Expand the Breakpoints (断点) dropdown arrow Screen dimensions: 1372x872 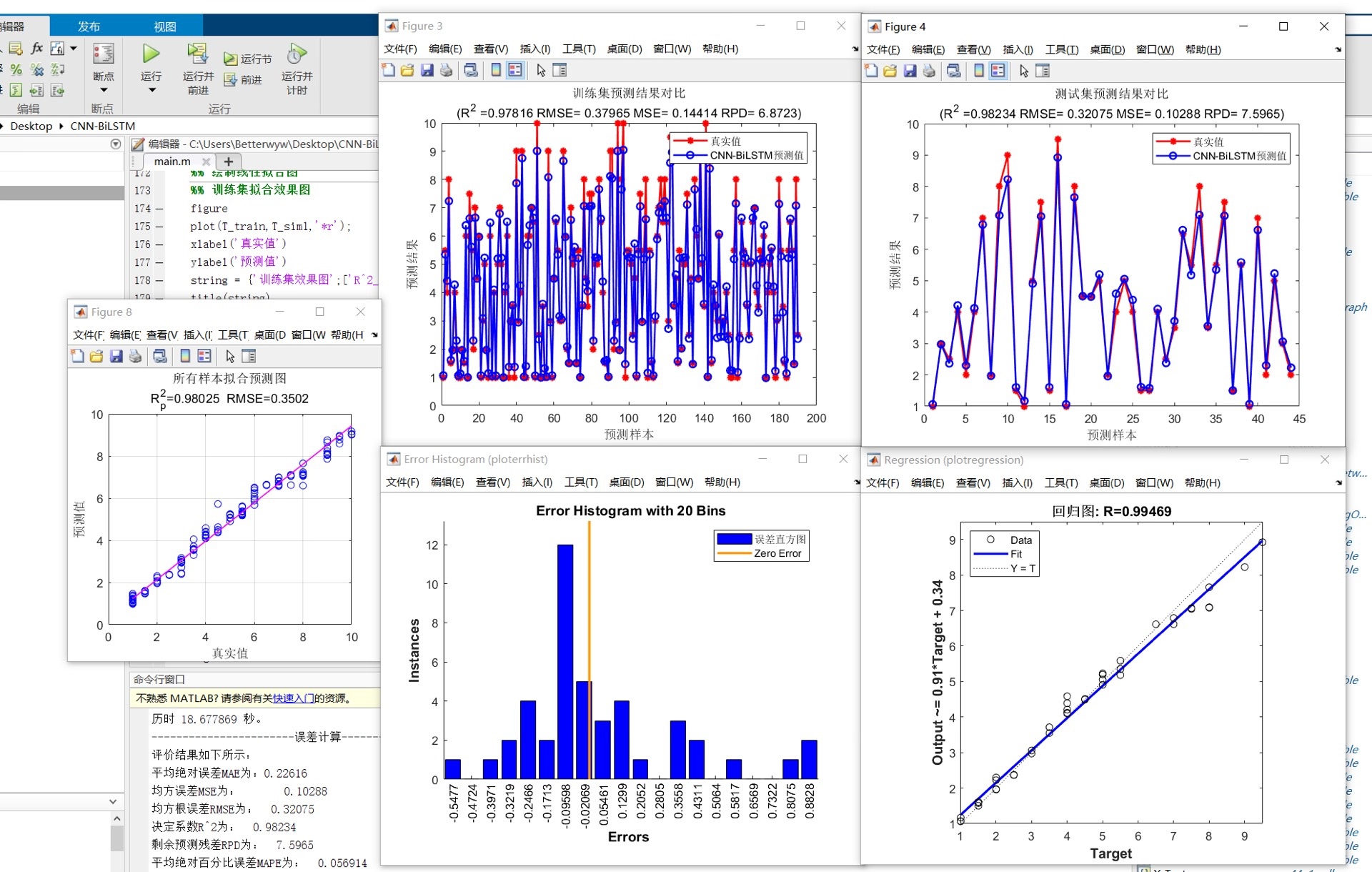104,90
